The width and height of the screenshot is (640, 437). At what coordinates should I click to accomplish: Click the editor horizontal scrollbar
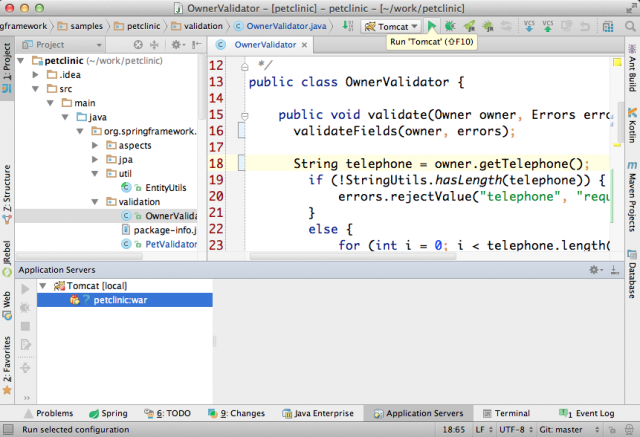(353, 257)
